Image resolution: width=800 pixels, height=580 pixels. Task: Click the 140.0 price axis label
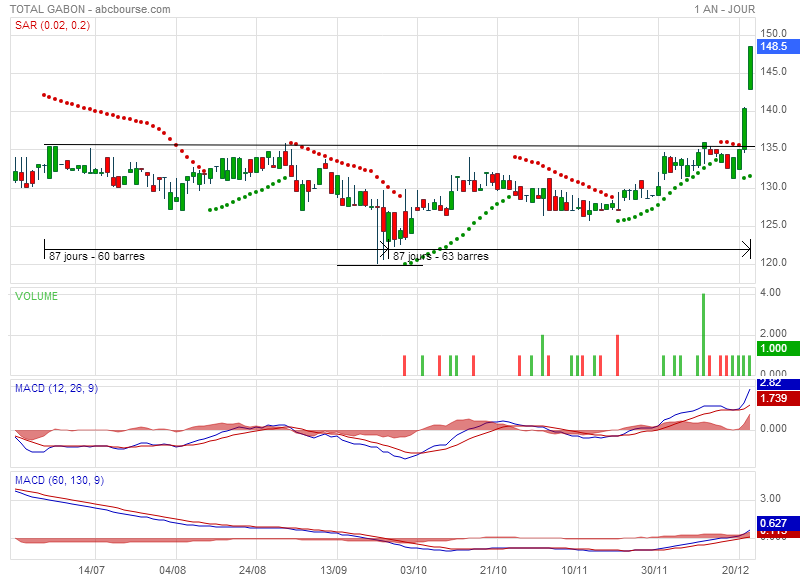click(773, 110)
